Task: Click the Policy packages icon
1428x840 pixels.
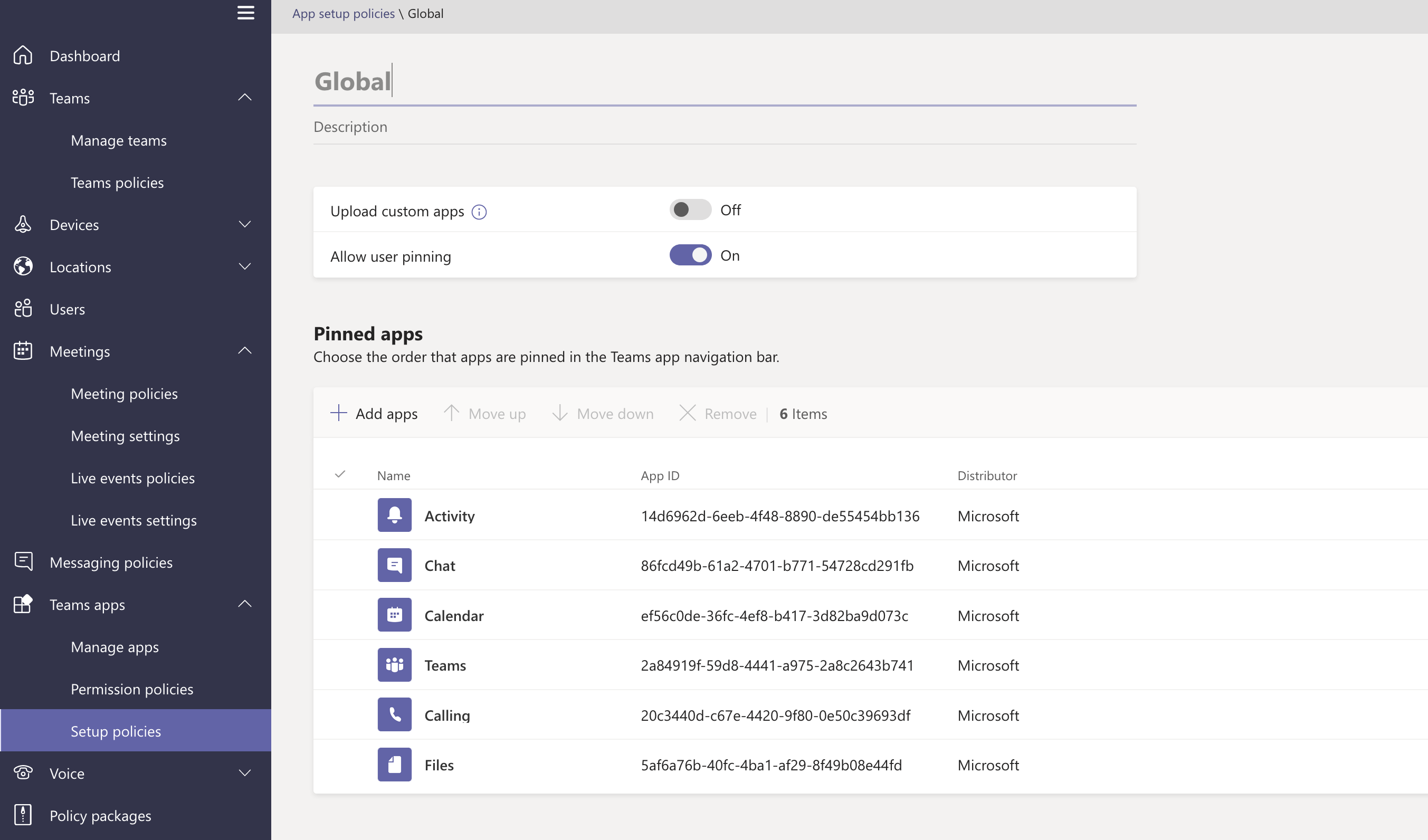Action: [x=23, y=815]
